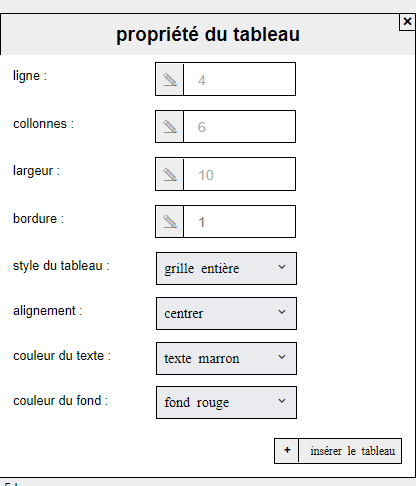Click the pencil icon beside ligne field
Viewport: 416px width, 486px height.
[170, 79]
